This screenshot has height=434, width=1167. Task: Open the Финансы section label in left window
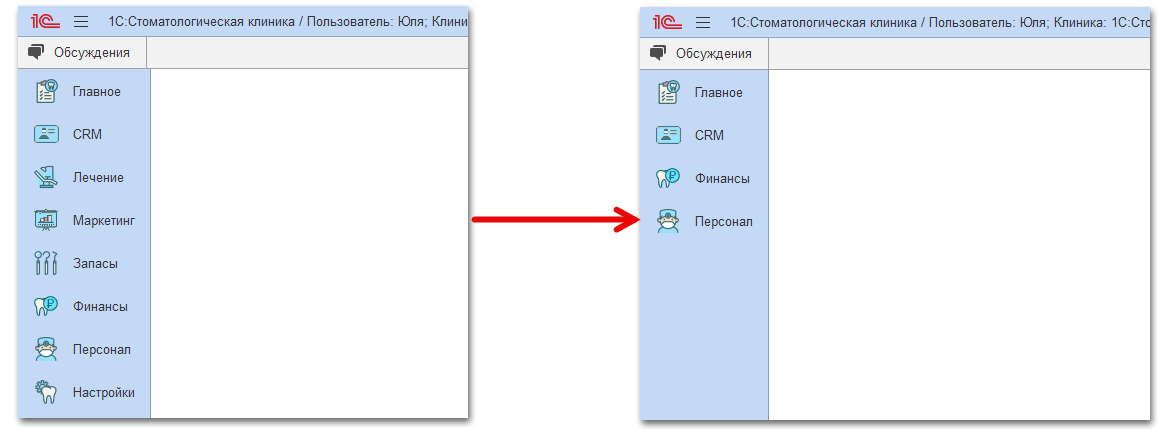[100, 307]
